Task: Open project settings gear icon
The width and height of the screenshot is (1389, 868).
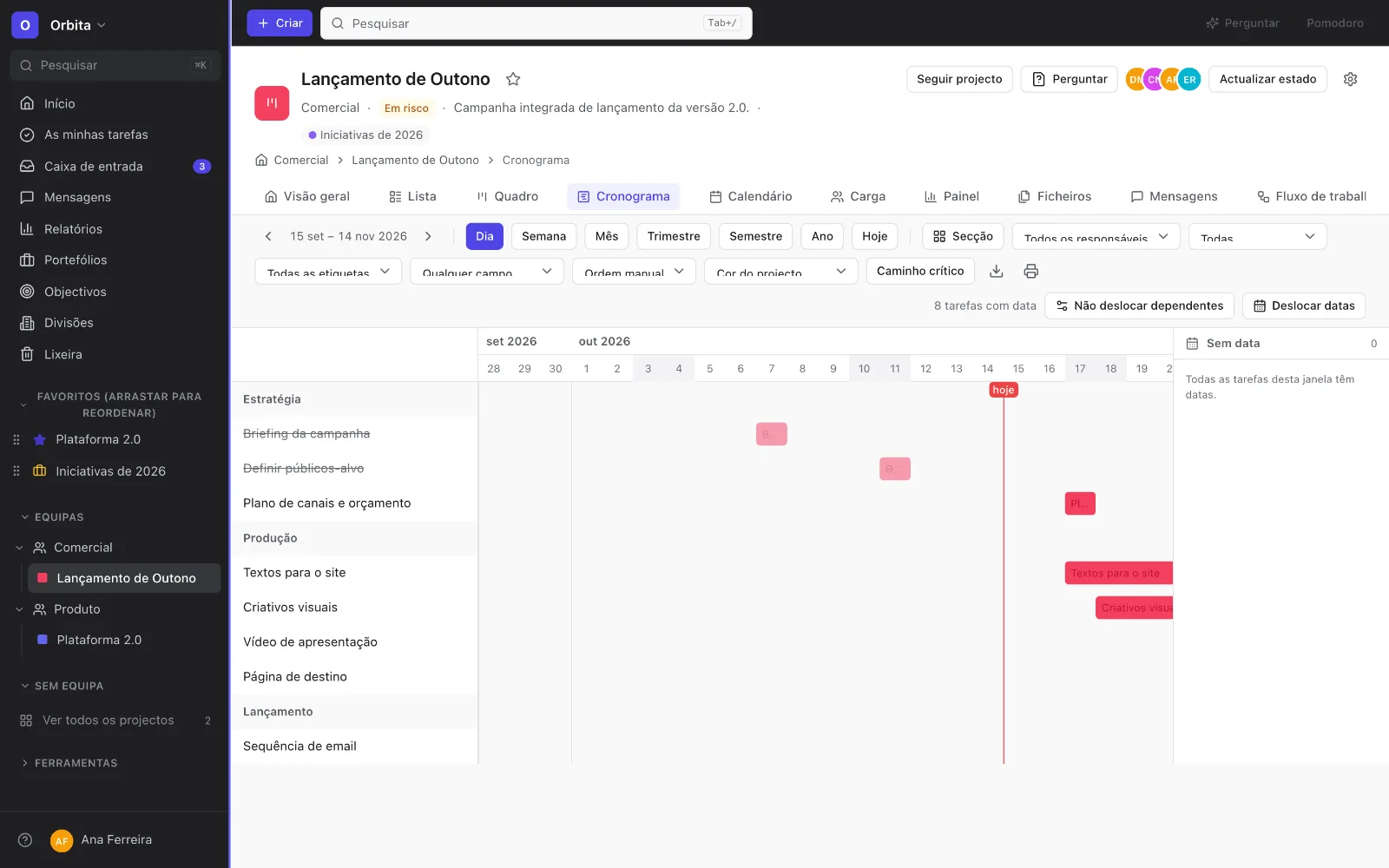Action: click(1350, 79)
